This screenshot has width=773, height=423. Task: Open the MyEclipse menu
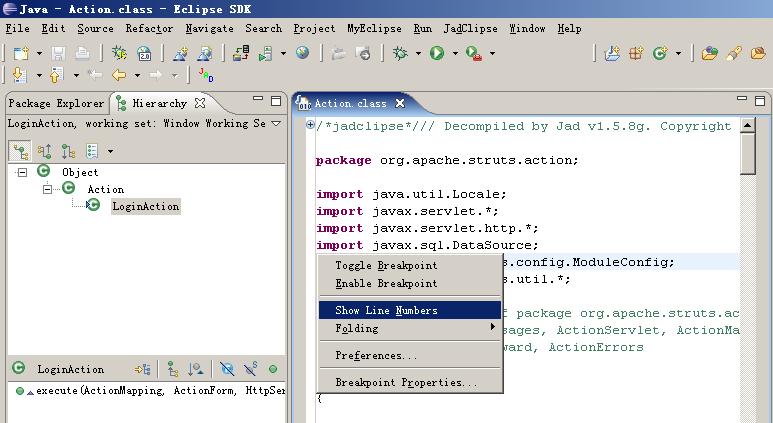(x=374, y=29)
